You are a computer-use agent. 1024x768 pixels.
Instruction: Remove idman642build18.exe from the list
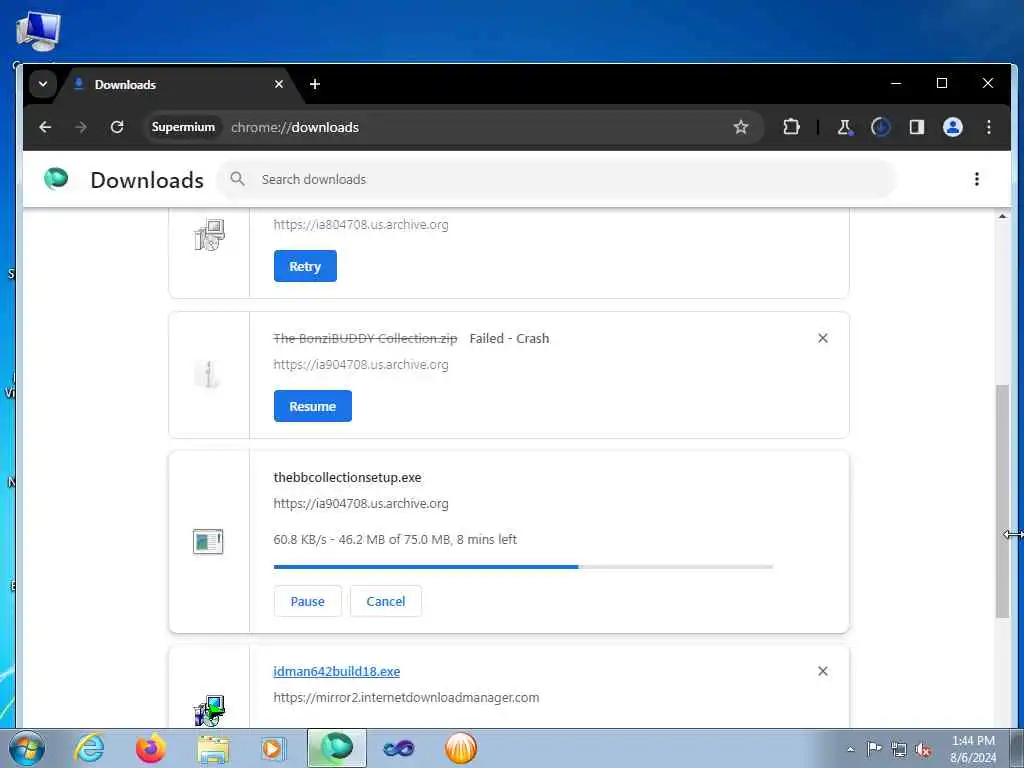pos(823,671)
